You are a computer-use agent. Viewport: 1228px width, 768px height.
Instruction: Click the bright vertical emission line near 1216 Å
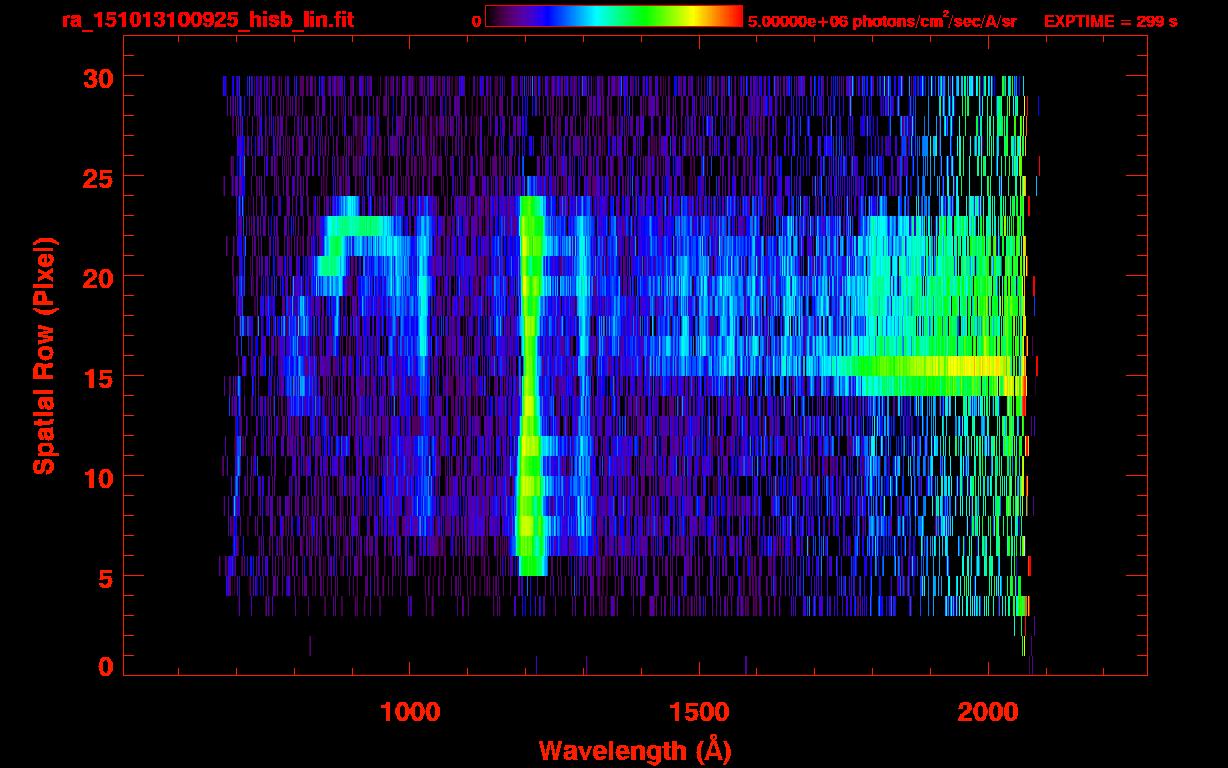pyautogui.click(x=530, y=386)
